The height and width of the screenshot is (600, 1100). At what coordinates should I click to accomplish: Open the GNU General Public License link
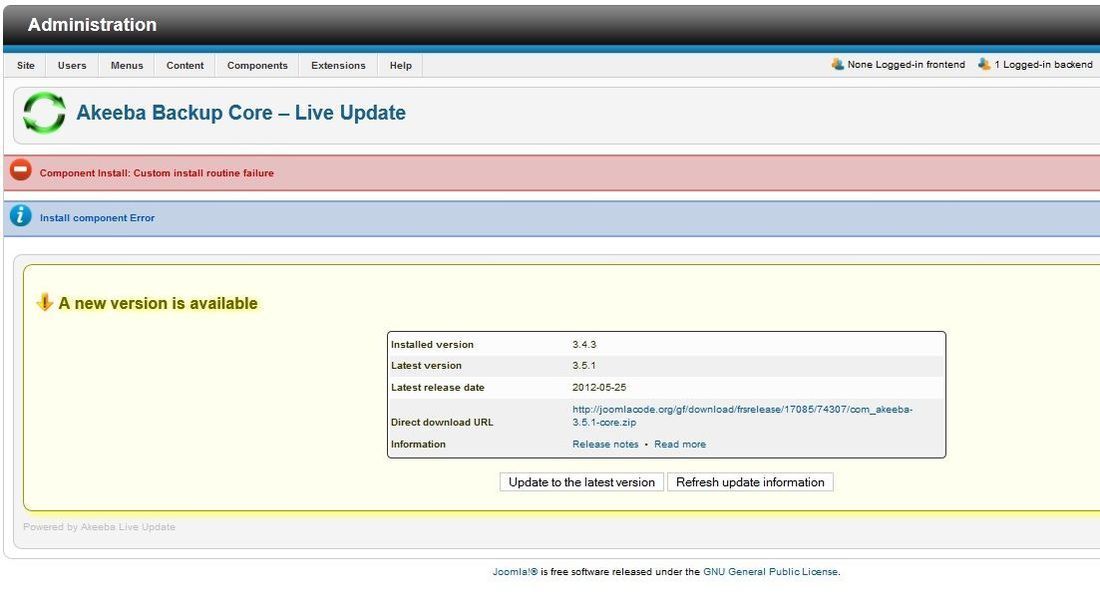[x=770, y=572]
